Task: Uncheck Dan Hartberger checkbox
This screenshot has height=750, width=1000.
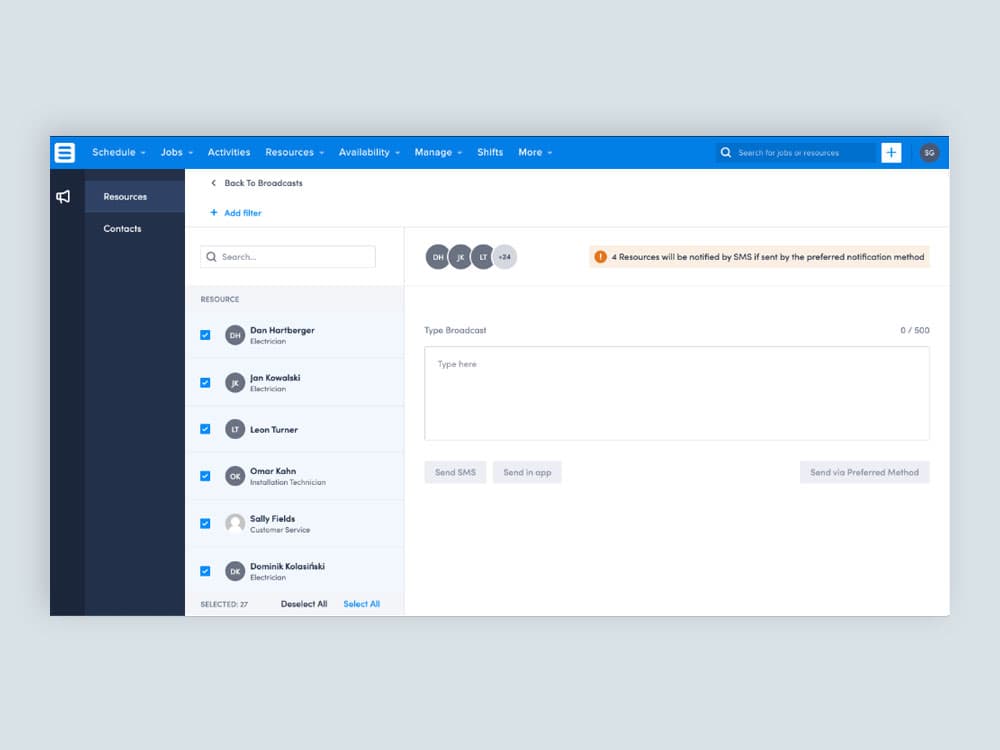Action: (205, 335)
